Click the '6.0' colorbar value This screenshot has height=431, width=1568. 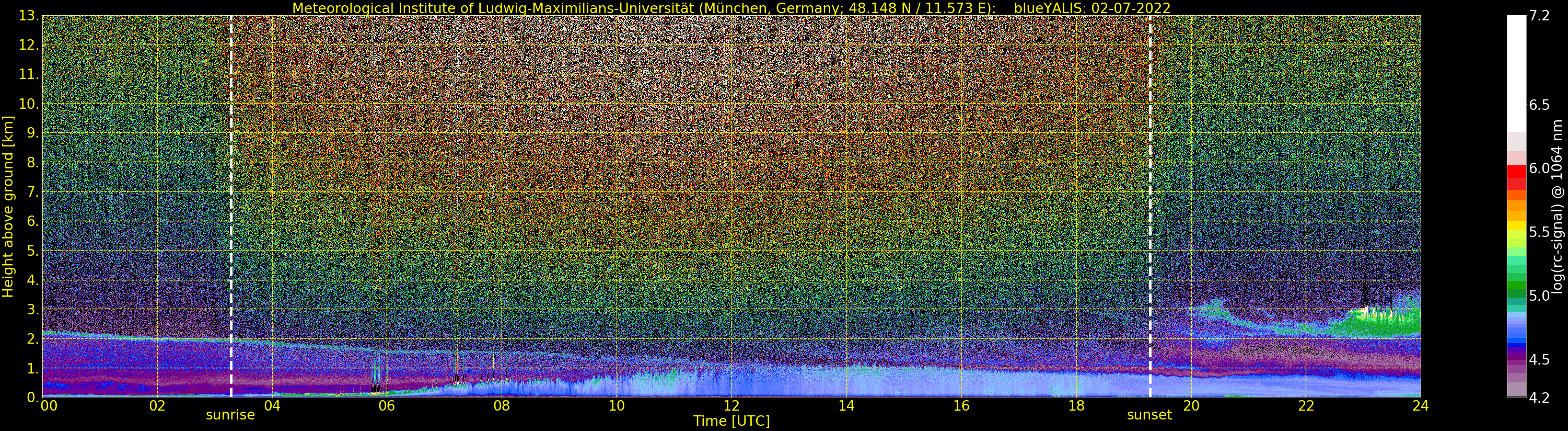(x=1539, y=168)
